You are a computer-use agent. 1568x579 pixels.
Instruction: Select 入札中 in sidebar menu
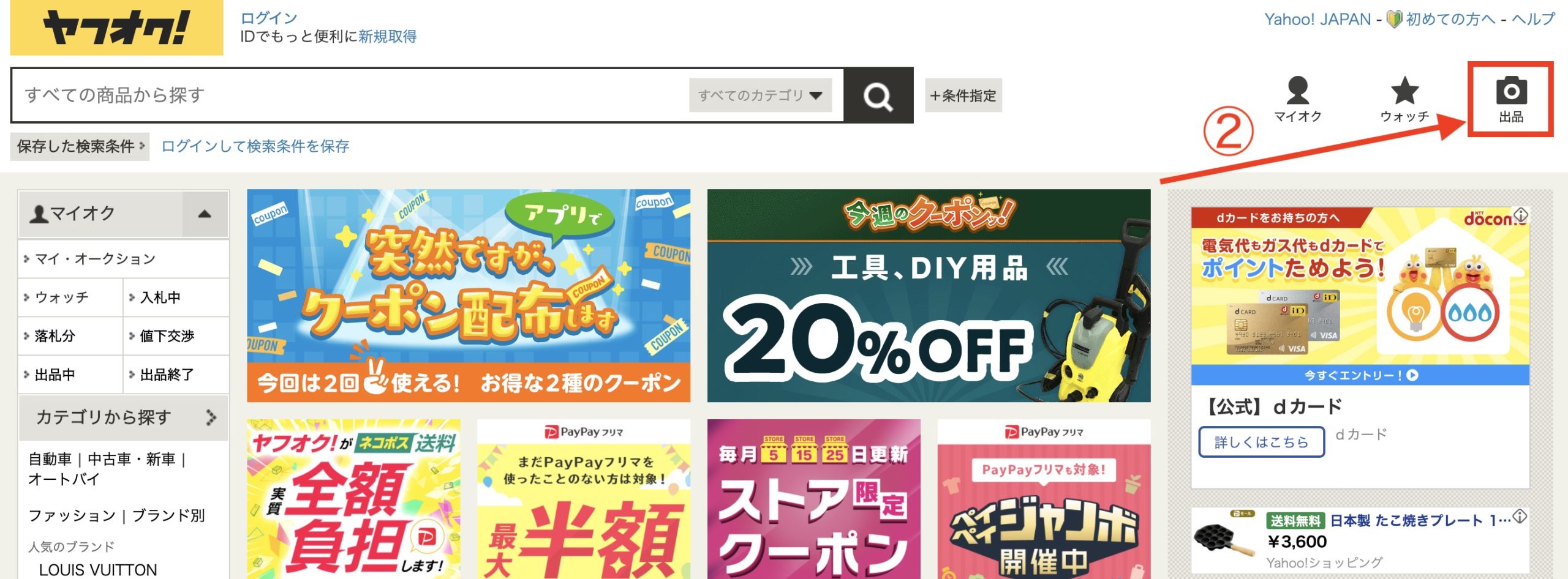tap(176, 297)
